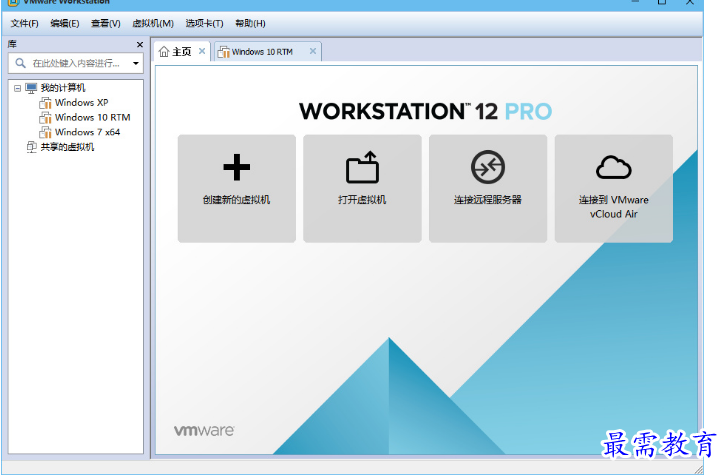Select 共享的虚拟机 in the library tree

click(67, 147)
